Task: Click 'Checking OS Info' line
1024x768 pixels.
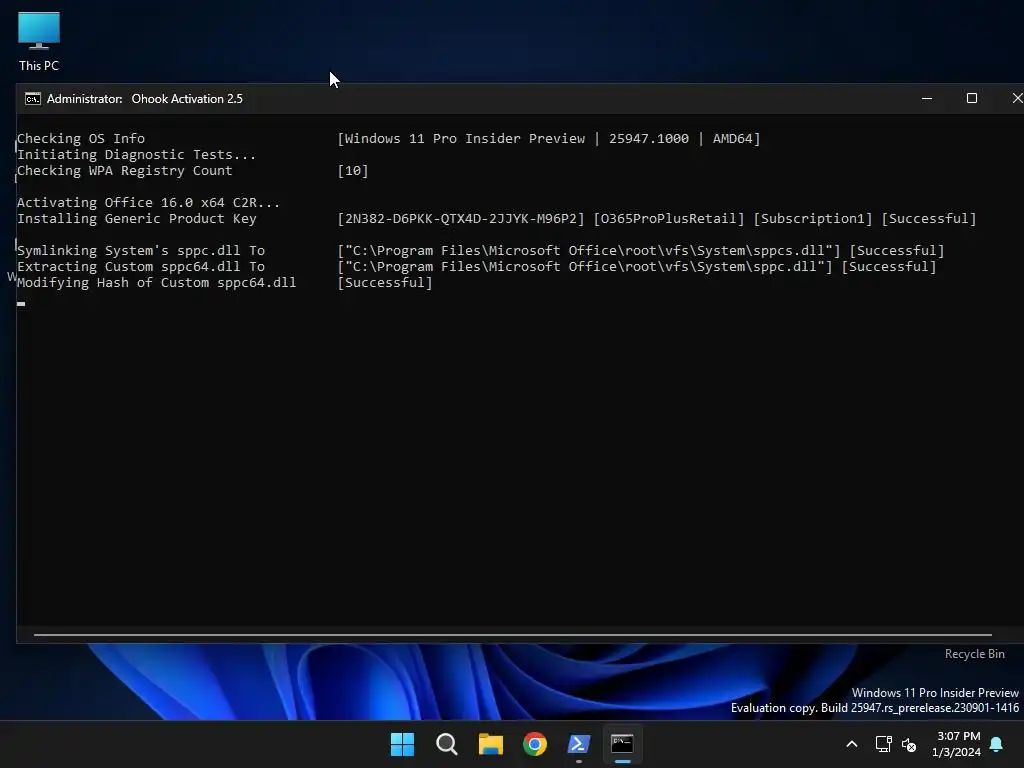Action: click(x=81, y=138)
